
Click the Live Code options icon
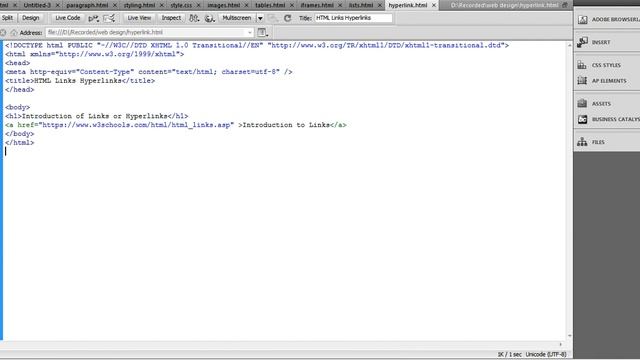click(93, 18)
